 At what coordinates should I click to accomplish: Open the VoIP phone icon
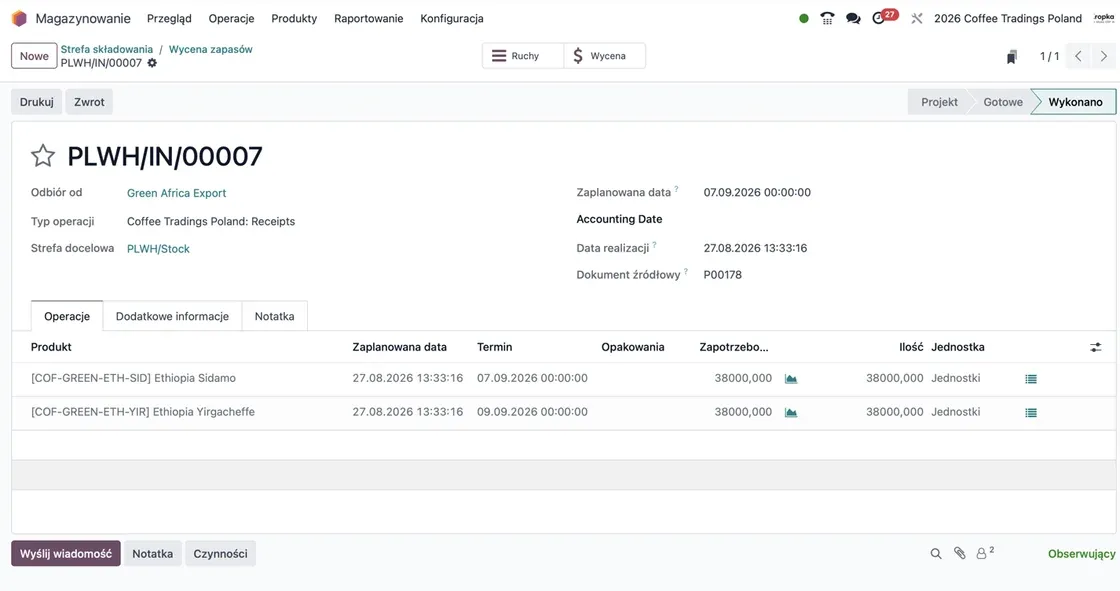pyautogui.click(x=827, y=19)
